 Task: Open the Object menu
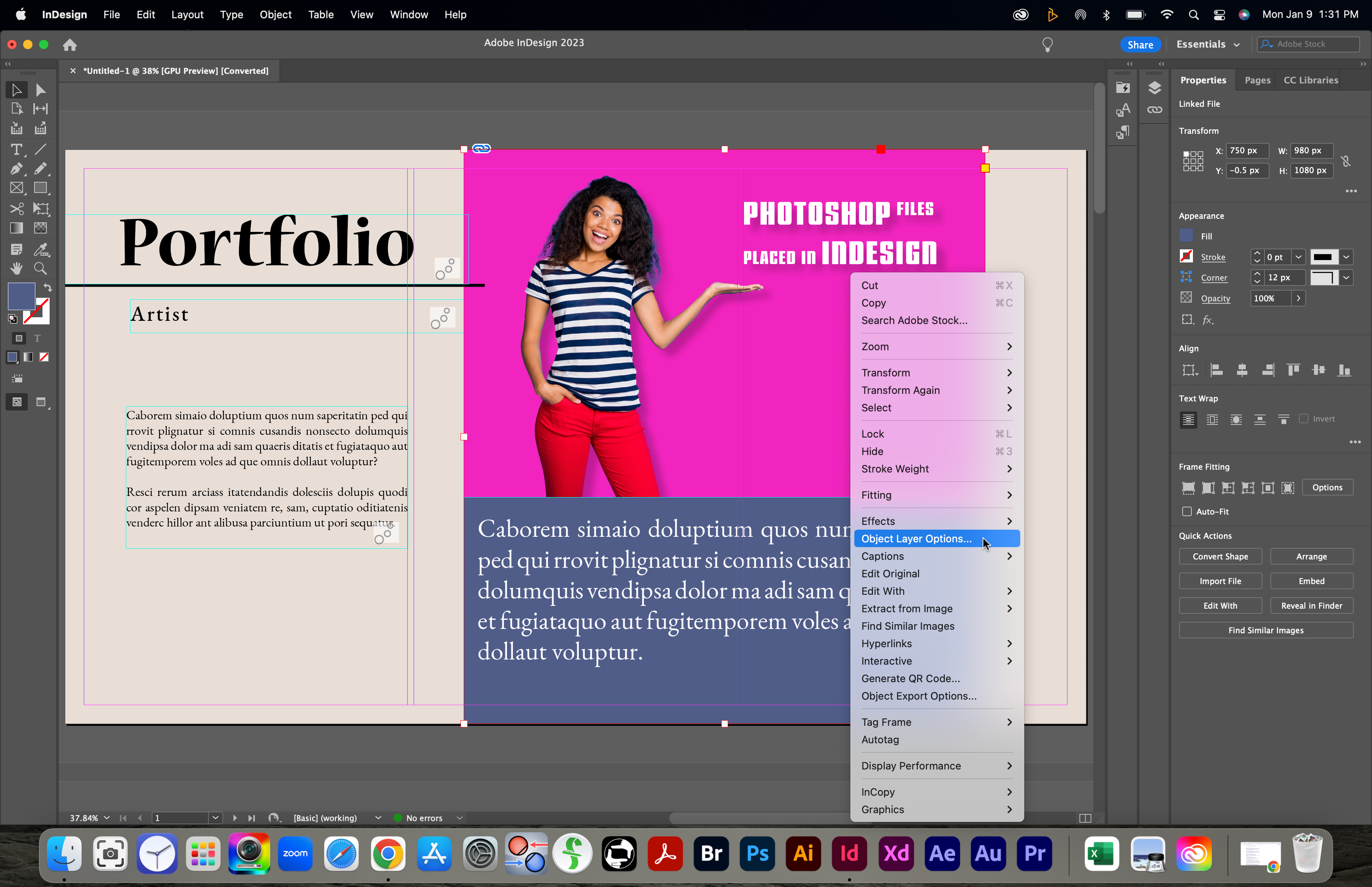pos(275,14)
